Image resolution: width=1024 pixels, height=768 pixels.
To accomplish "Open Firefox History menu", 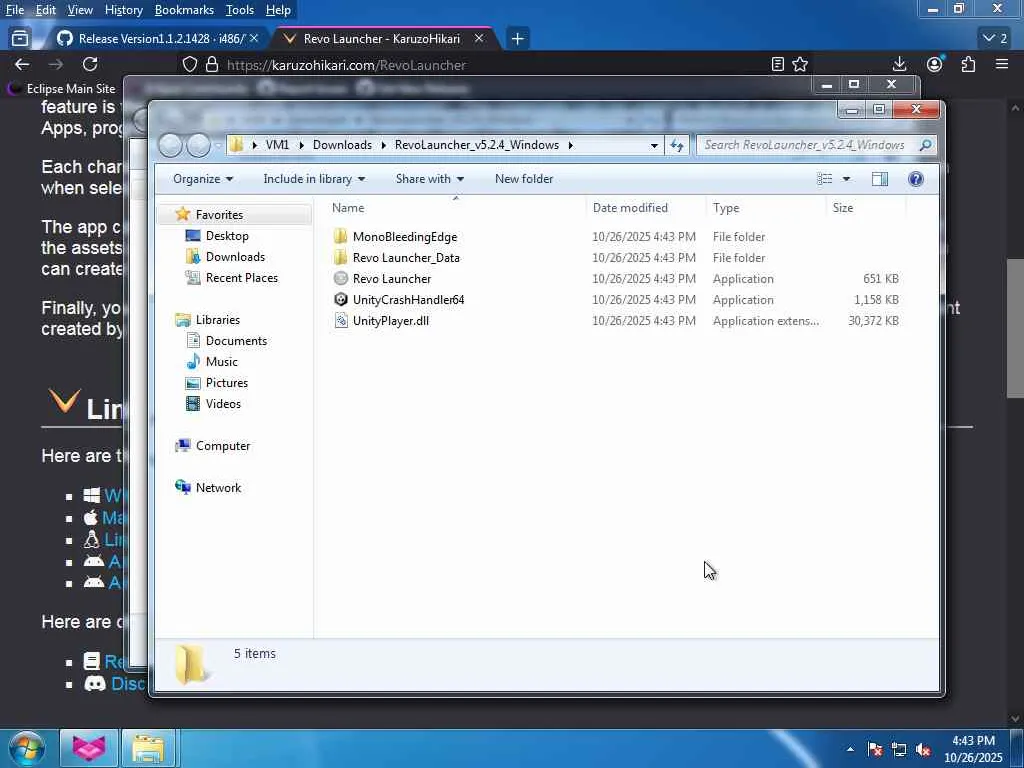I will pos(123,10).
